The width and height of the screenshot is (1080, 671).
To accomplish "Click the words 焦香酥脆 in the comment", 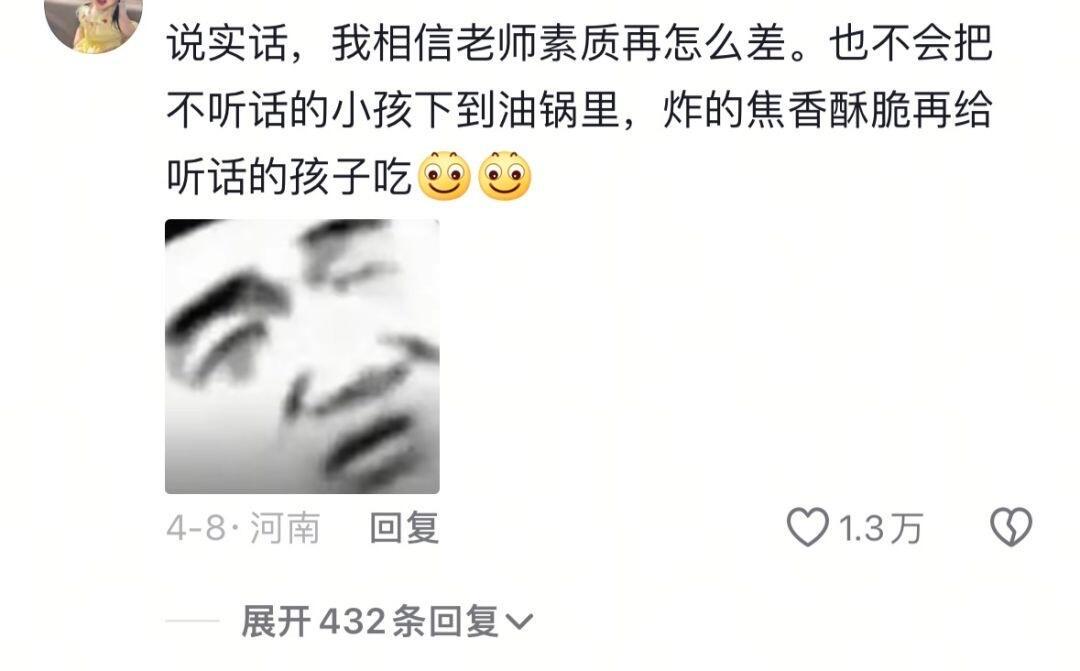I will [x=828, y=110].
